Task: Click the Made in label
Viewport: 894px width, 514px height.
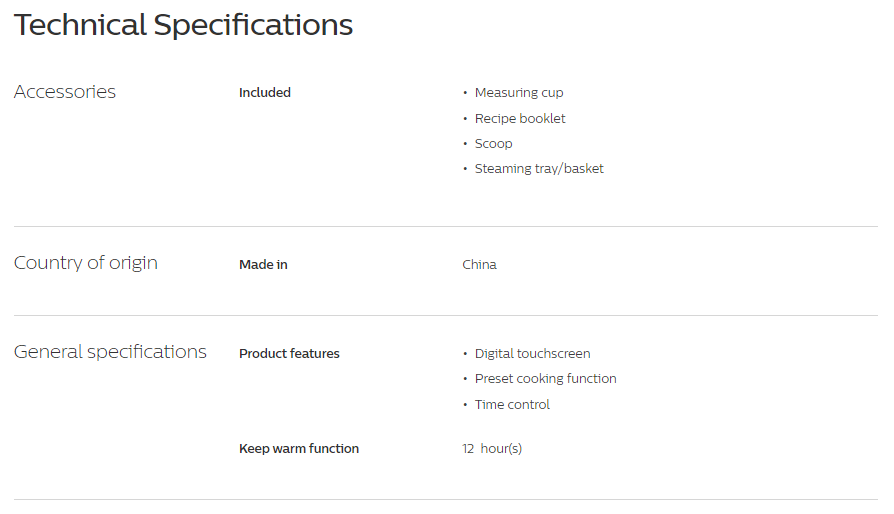Action: [x=263, y=264]
